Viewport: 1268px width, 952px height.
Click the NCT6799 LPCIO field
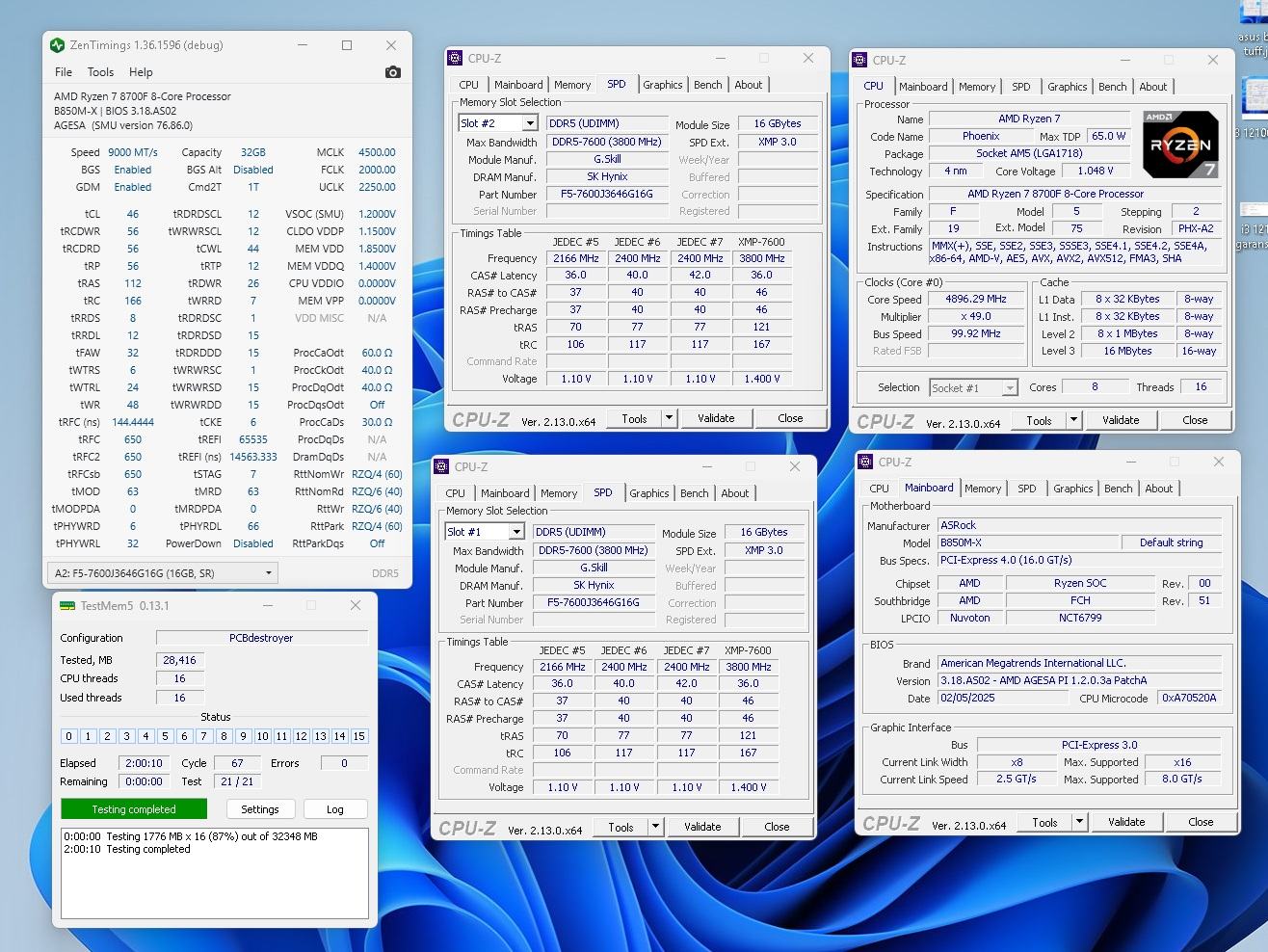click(x=1080, y=618)
